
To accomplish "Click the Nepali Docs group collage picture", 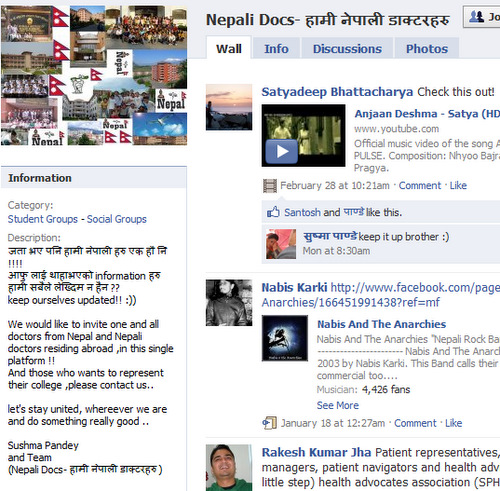I will [94, 75].
